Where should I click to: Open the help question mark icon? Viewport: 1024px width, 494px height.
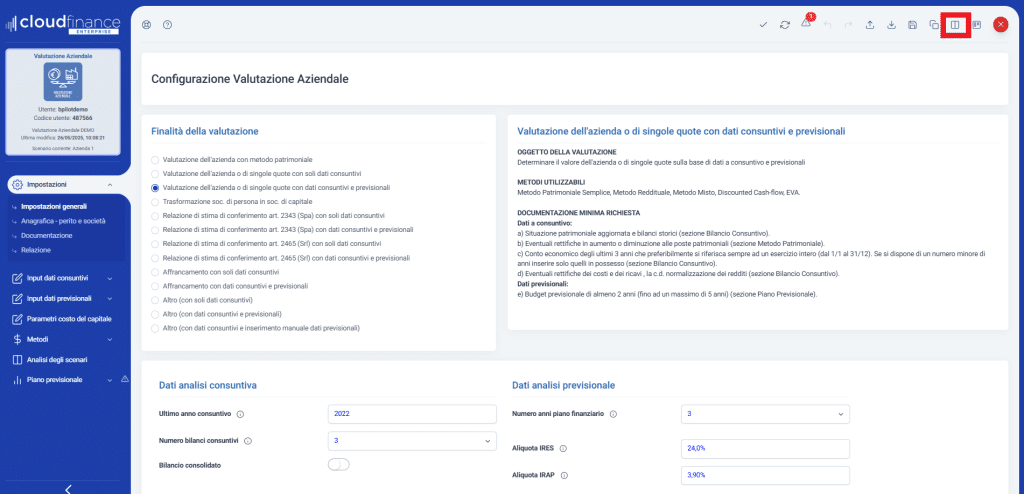point(167,25)
